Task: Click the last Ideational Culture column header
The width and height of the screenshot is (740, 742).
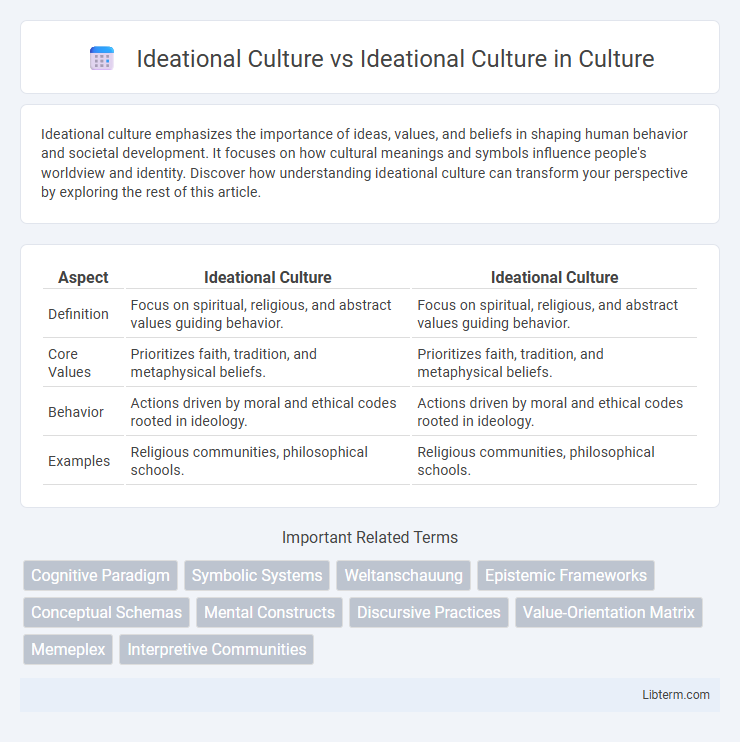Action: (x=555, y=277)
